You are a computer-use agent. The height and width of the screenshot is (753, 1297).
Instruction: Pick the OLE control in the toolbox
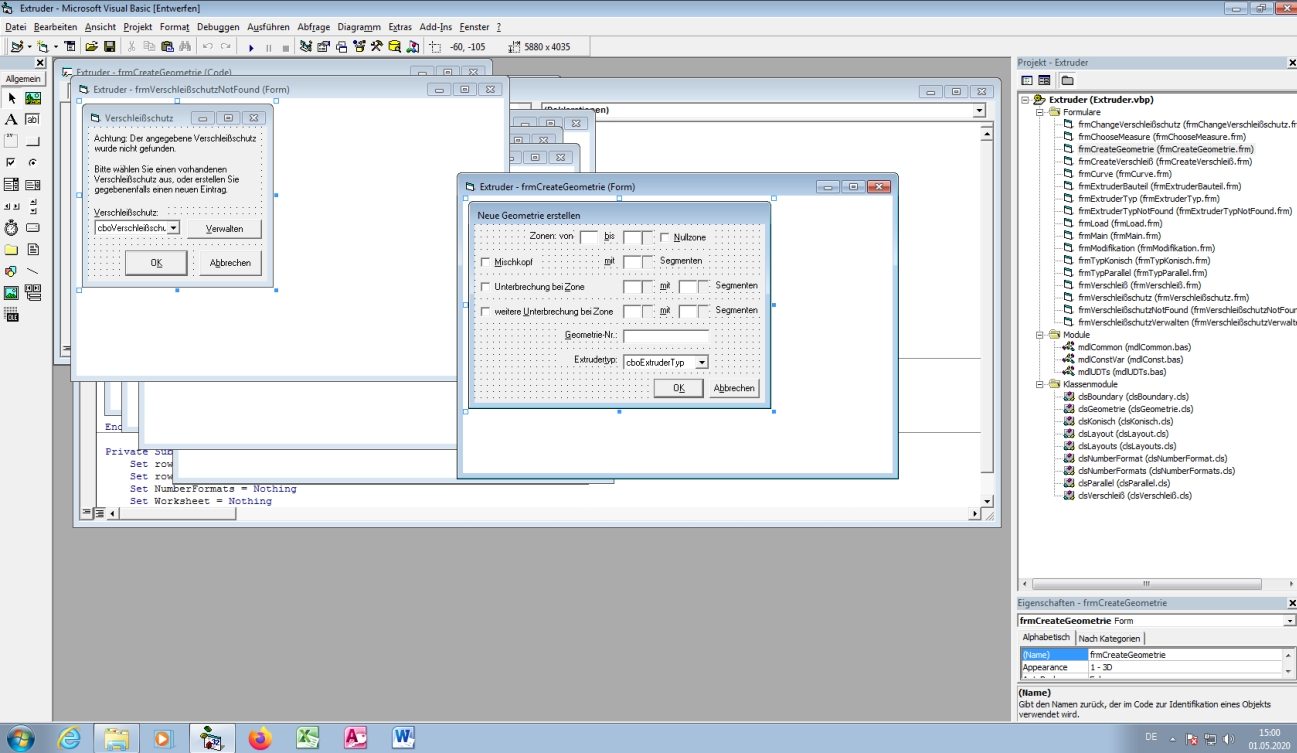click(11, 314)
